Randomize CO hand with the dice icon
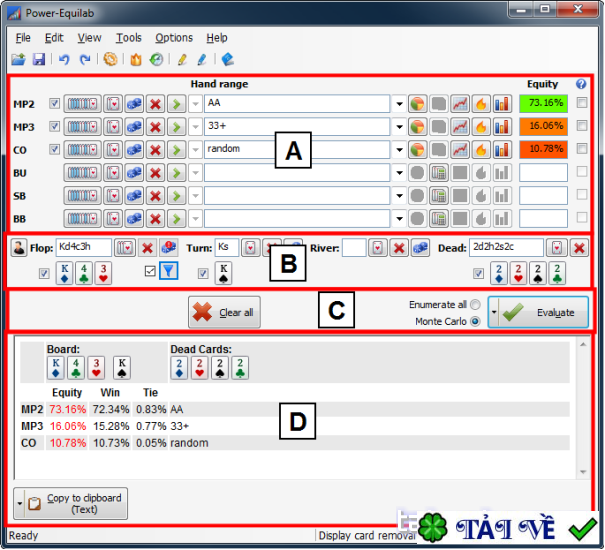The width and height of the screenshot is (605, 550). [134, 150]
